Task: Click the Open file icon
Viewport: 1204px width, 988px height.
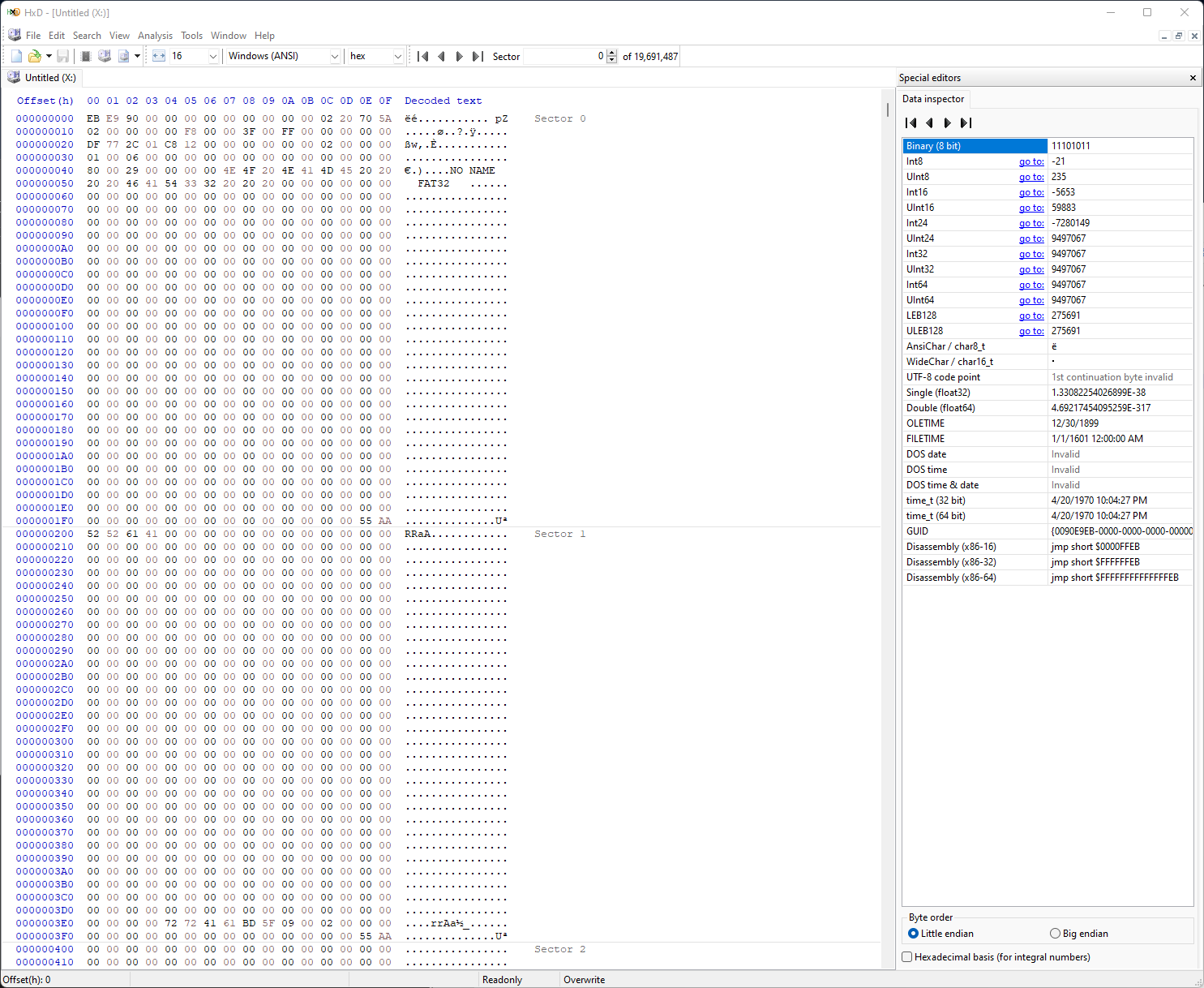Action: (x=34, y=55)
